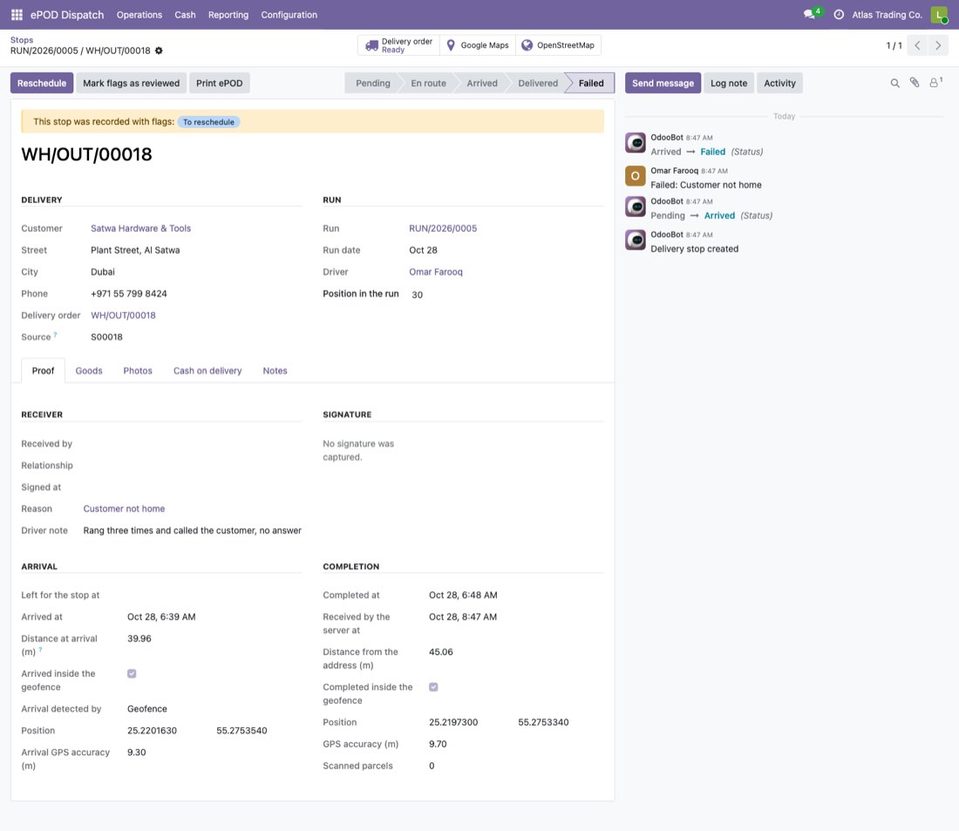959x831 pixels.
Task: Open the Configuration menu
Action: (x=289, y=15)
